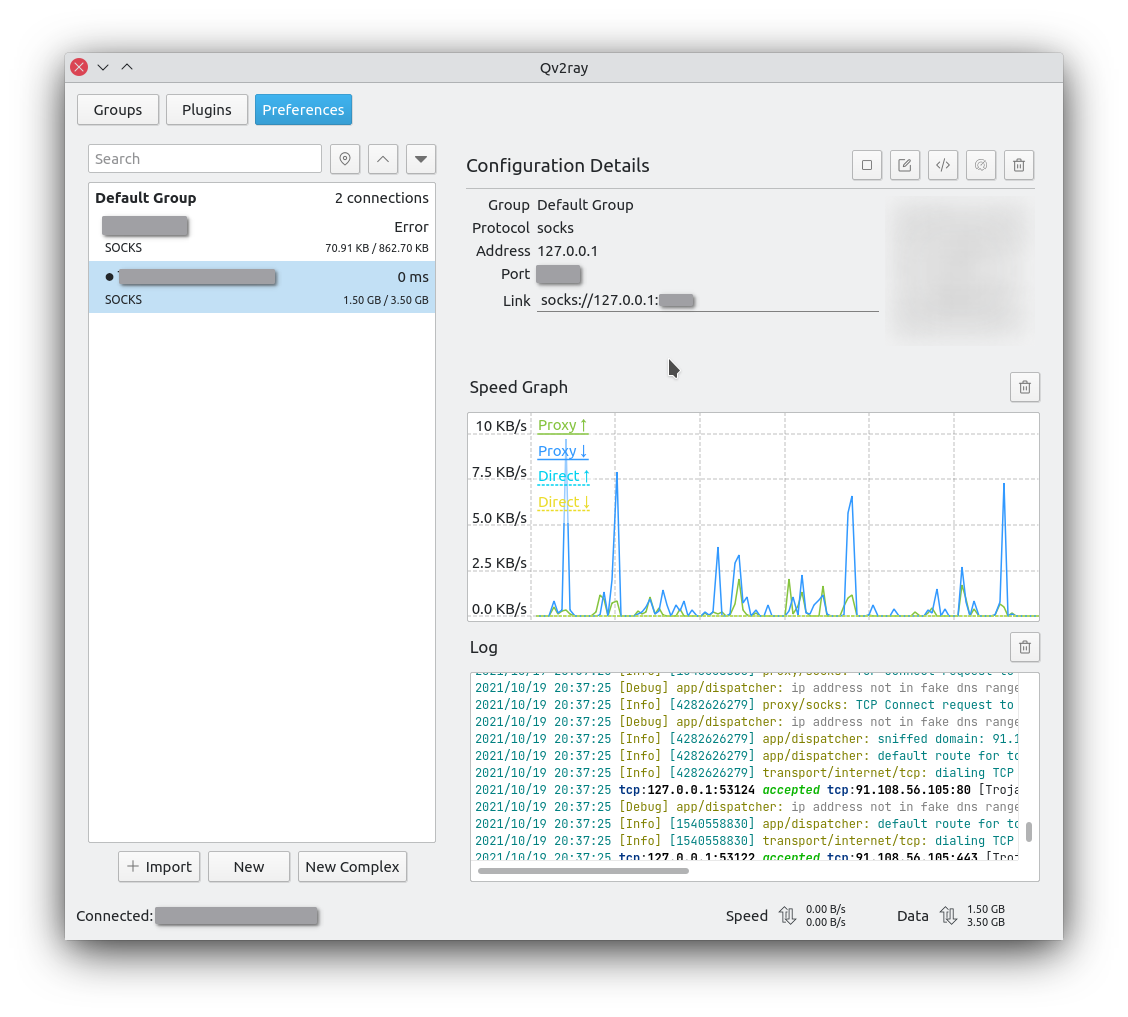Screen dimensions: 1128x1017
Task: Collapse the list with the up chevron button
Action: [383, 159]
